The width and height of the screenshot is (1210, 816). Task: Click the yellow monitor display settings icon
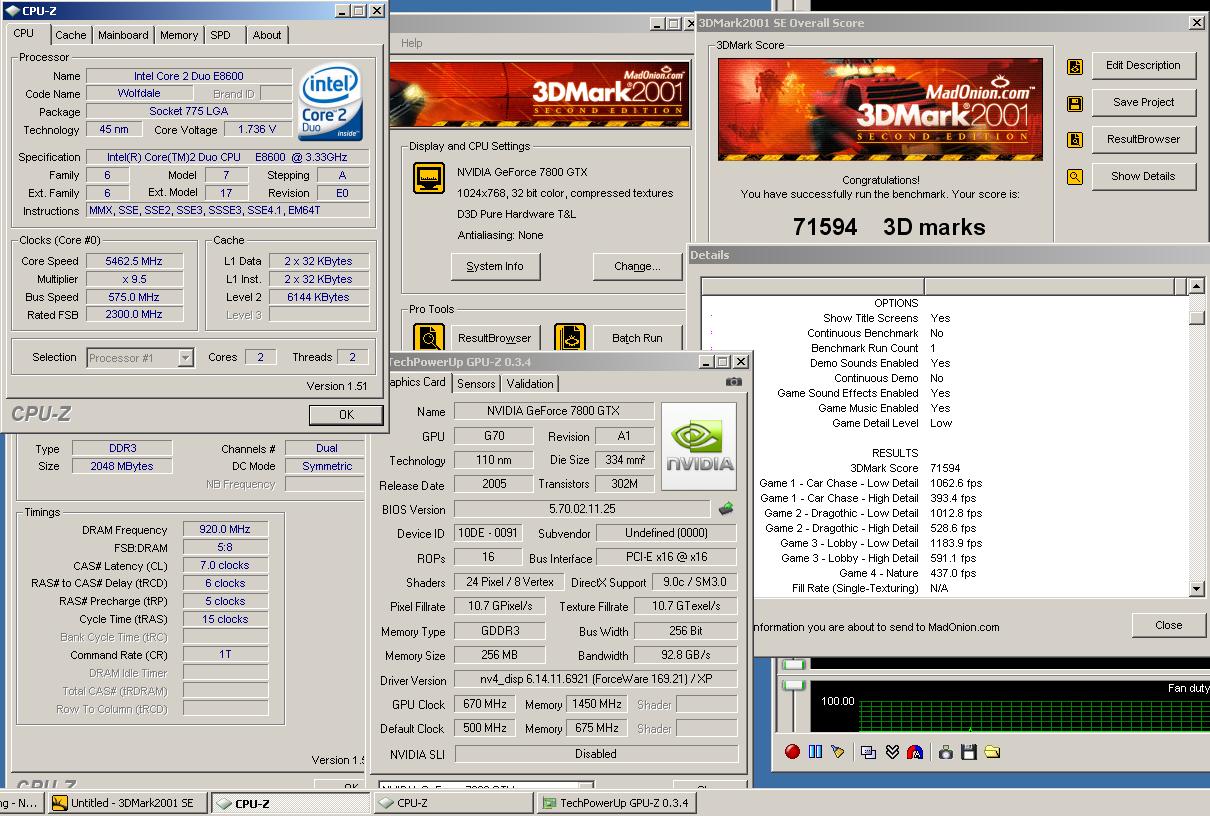pyautogui.click(x=429, y=179)
